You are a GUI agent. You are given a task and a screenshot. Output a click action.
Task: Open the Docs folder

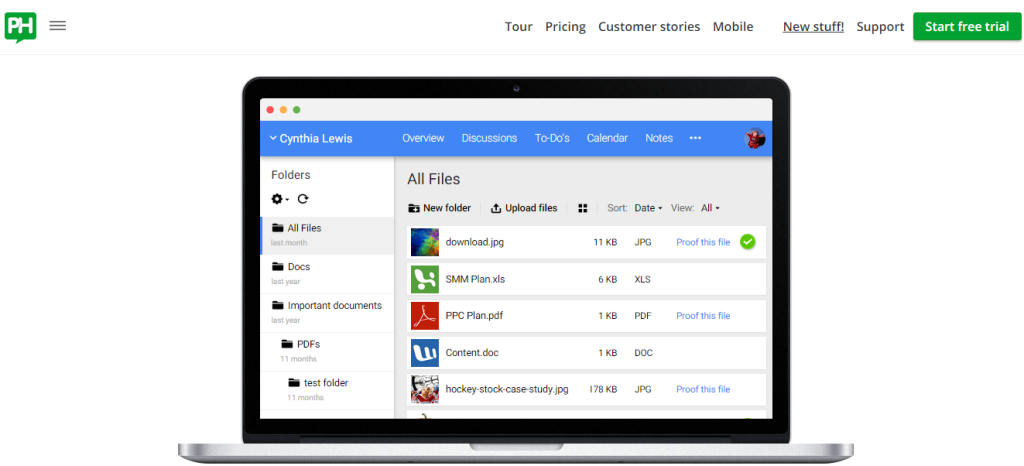point(327,273)
